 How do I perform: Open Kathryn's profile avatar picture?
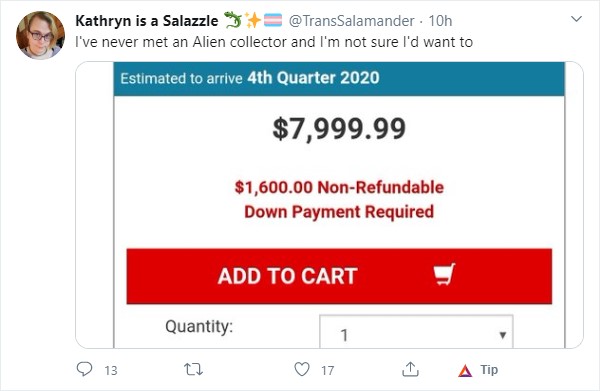[40, 35]
